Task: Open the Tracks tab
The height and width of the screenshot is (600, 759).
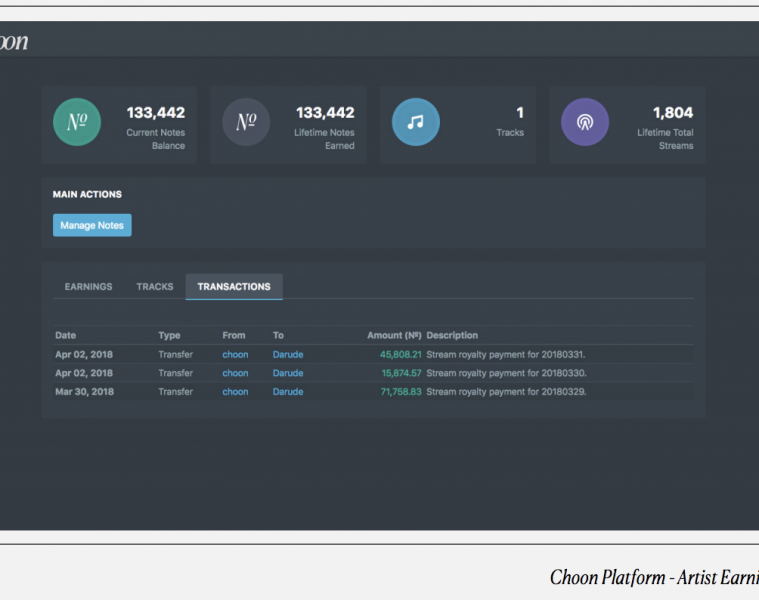Action: coord(155,287)
